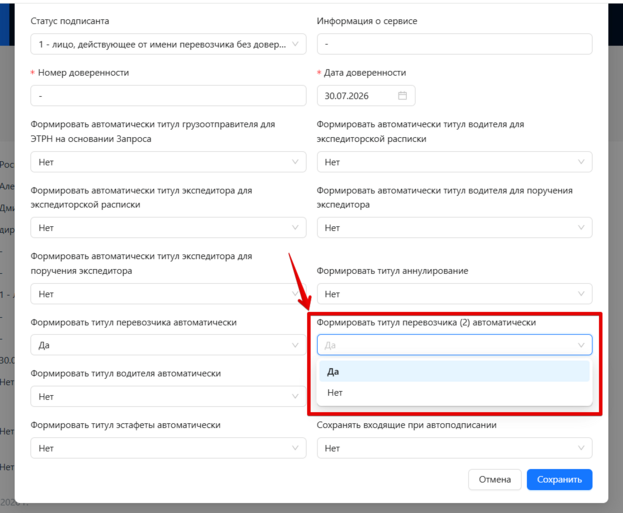623x513 pixels.
Task: Expand Формировать титул водителя автоматически select
Action: (x=168, y=397)
